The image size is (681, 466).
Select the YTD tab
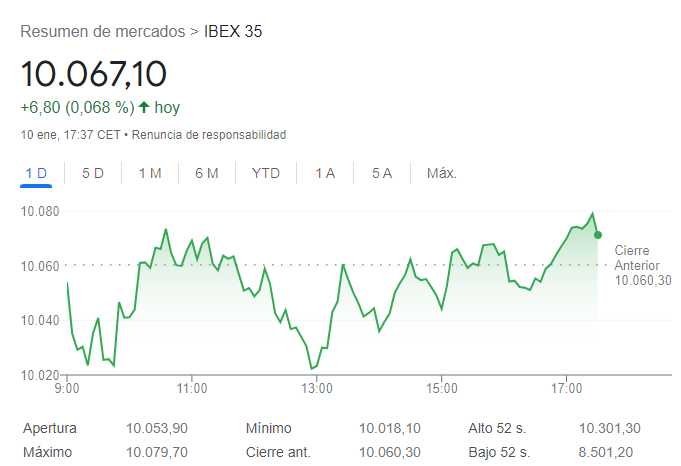click(266, 173)
